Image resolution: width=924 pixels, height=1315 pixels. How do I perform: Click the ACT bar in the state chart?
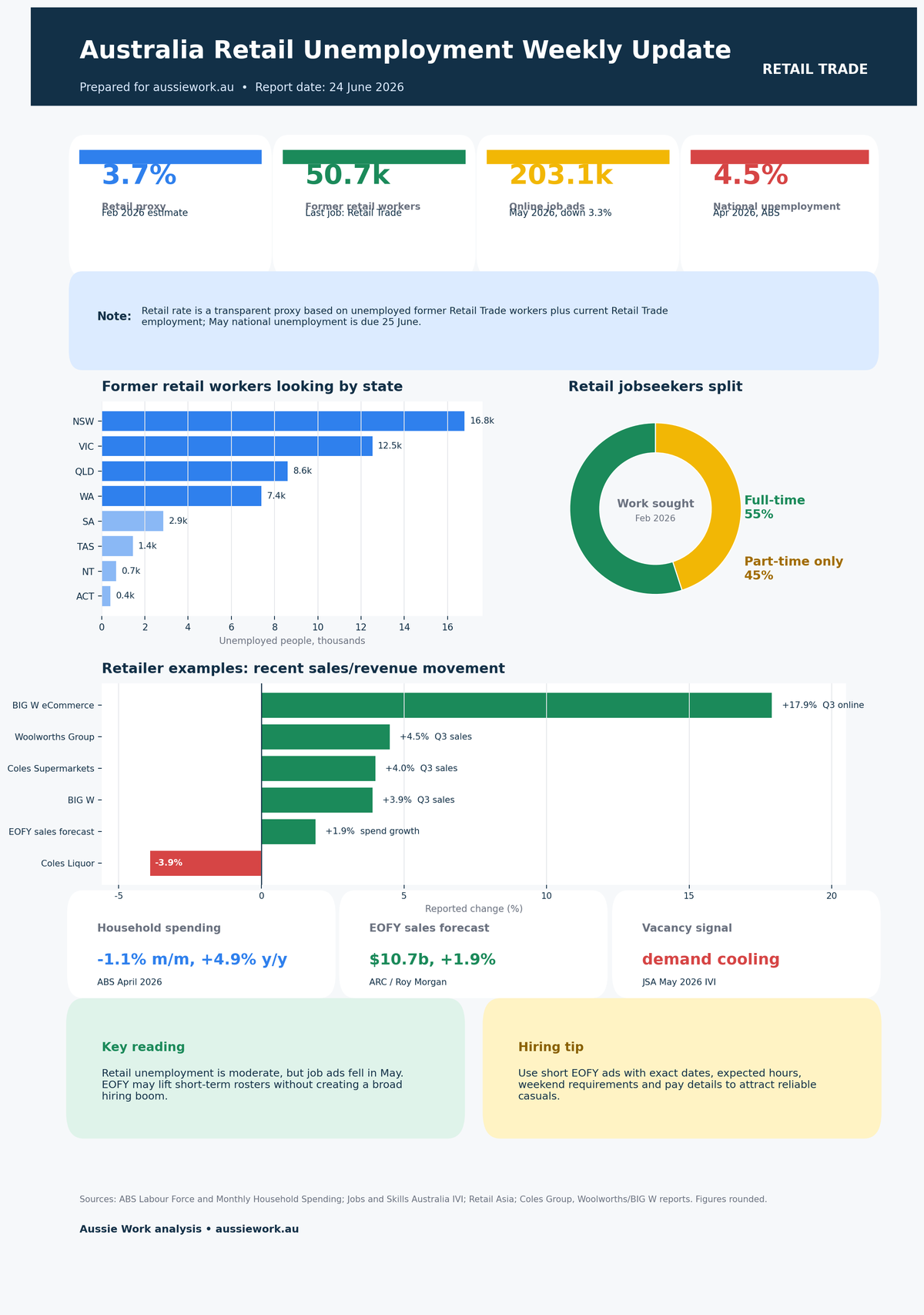pos(106,596)
